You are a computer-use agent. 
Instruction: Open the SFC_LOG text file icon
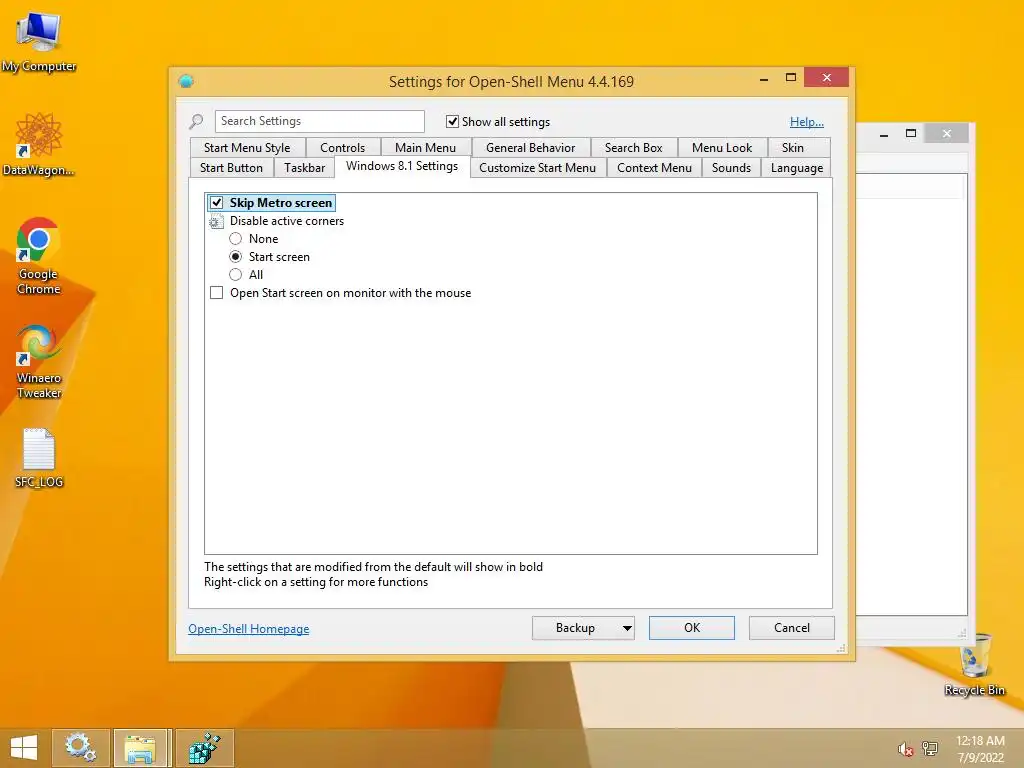(39, 457)
